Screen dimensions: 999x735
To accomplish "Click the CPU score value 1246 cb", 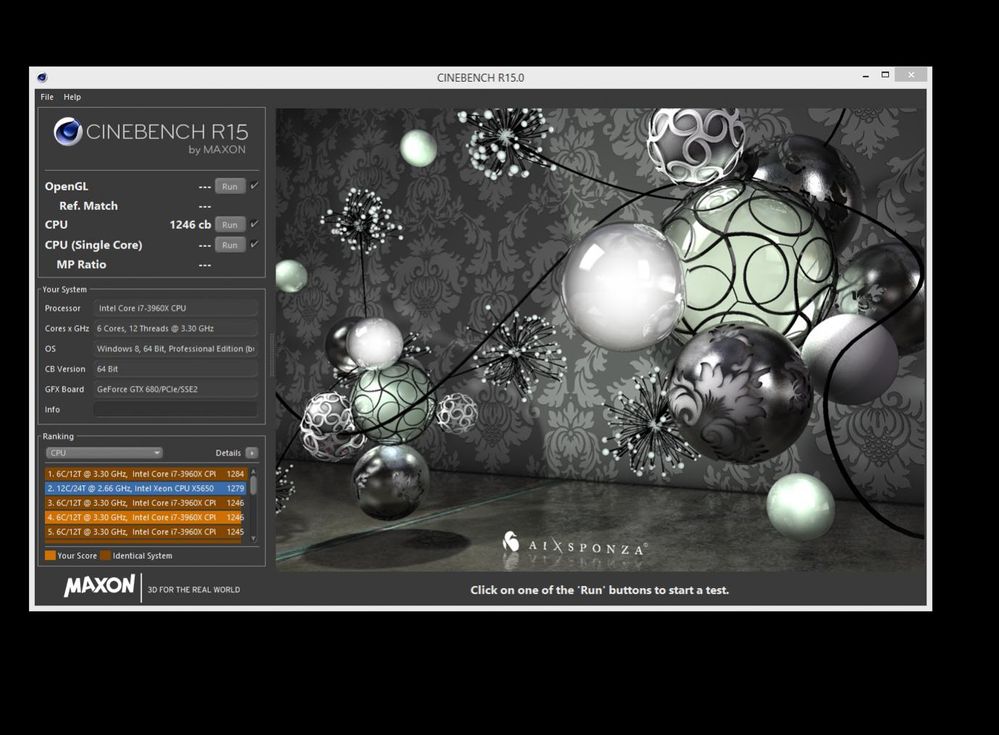I will coord(190,225).
